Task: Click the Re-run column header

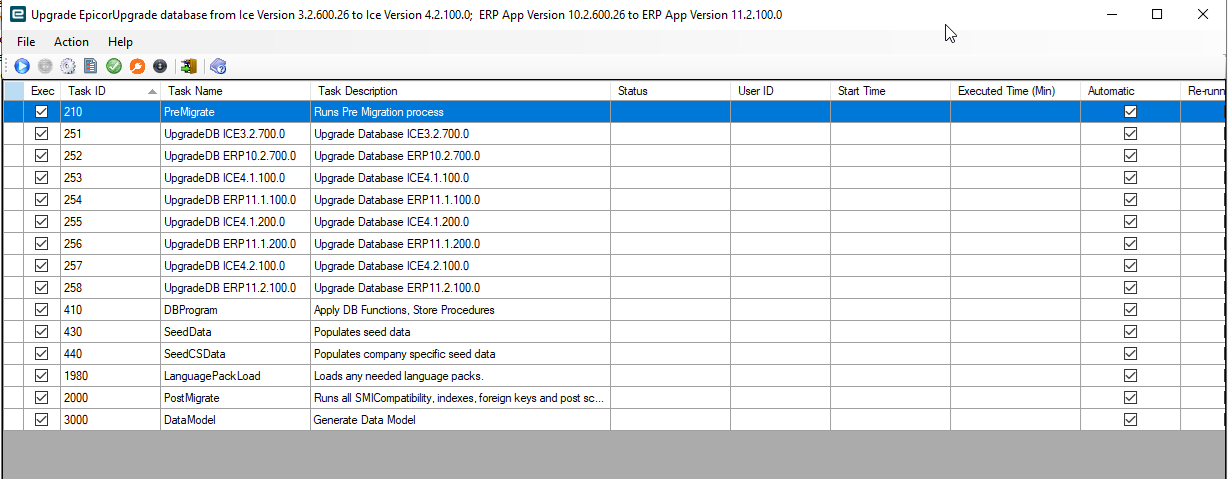Action: (x=1204, y=91)
